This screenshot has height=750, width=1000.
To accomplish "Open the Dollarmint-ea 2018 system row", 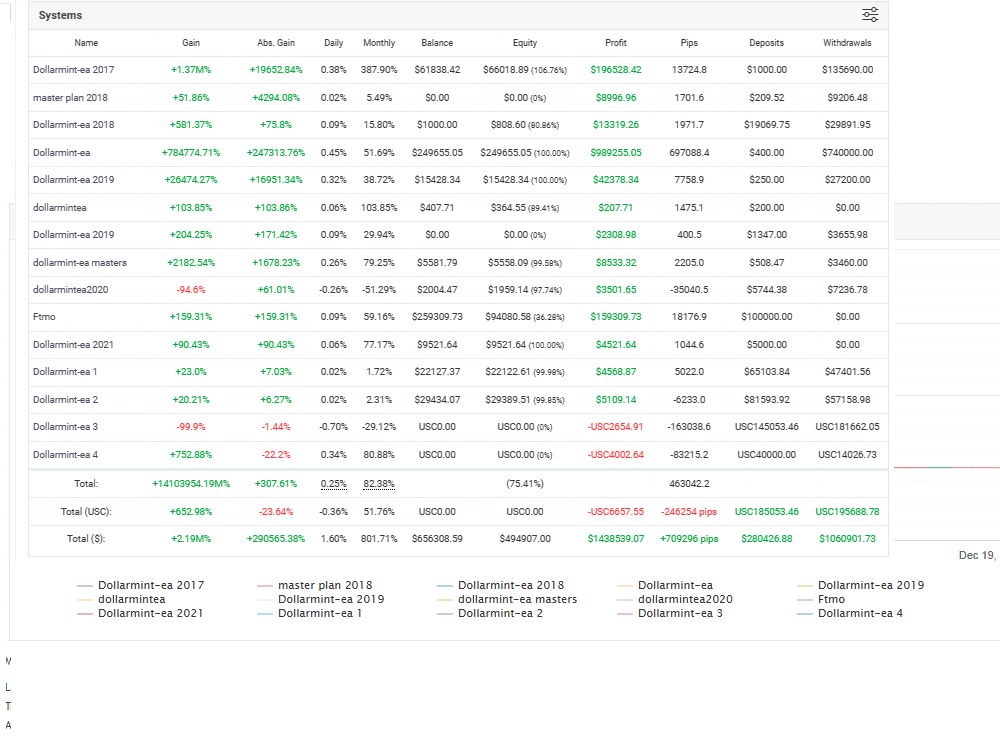I will coord(458,124).
